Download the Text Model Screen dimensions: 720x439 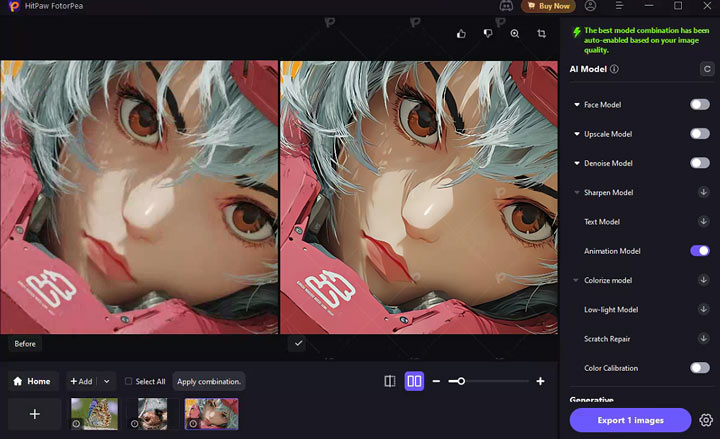703,221
